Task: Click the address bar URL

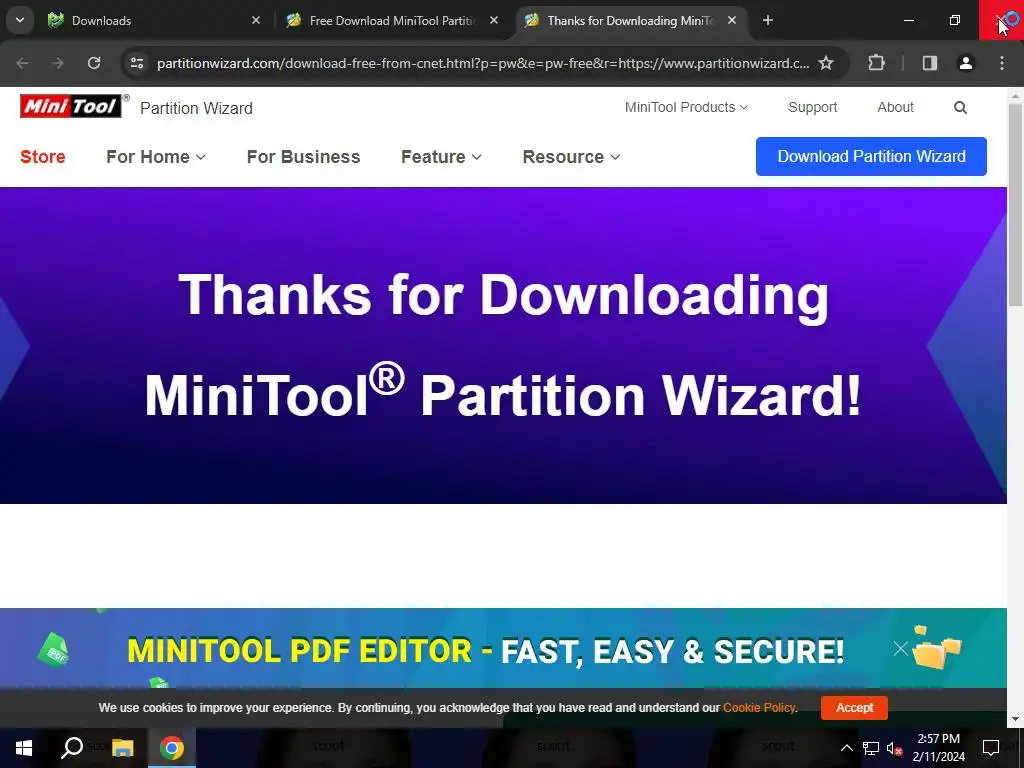Action: 483,63
